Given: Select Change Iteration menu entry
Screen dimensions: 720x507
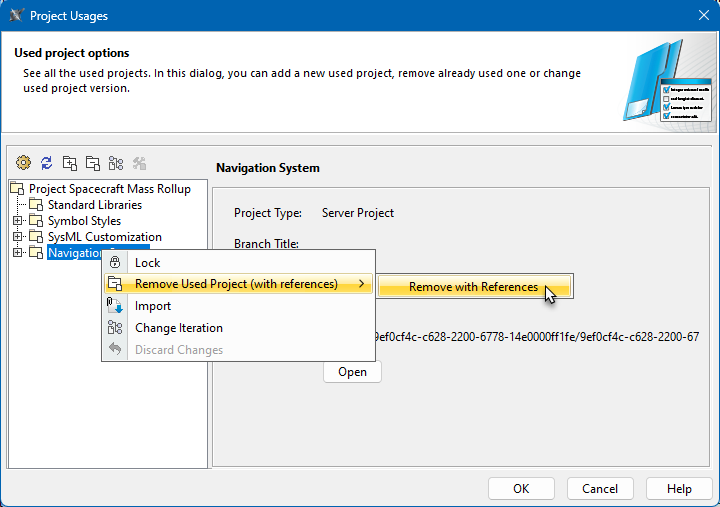Looking at the screenshot, I should [x=179, y=328].
